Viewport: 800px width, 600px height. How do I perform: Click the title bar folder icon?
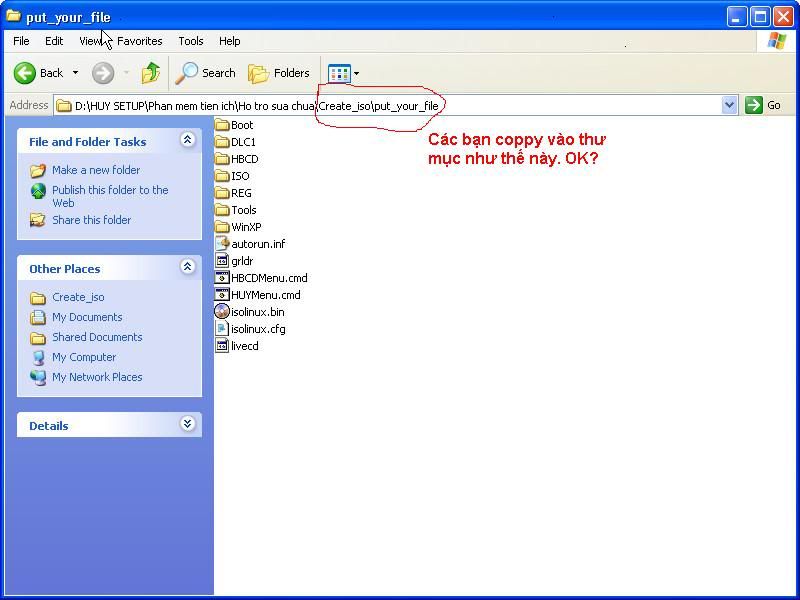coord(13,16)
